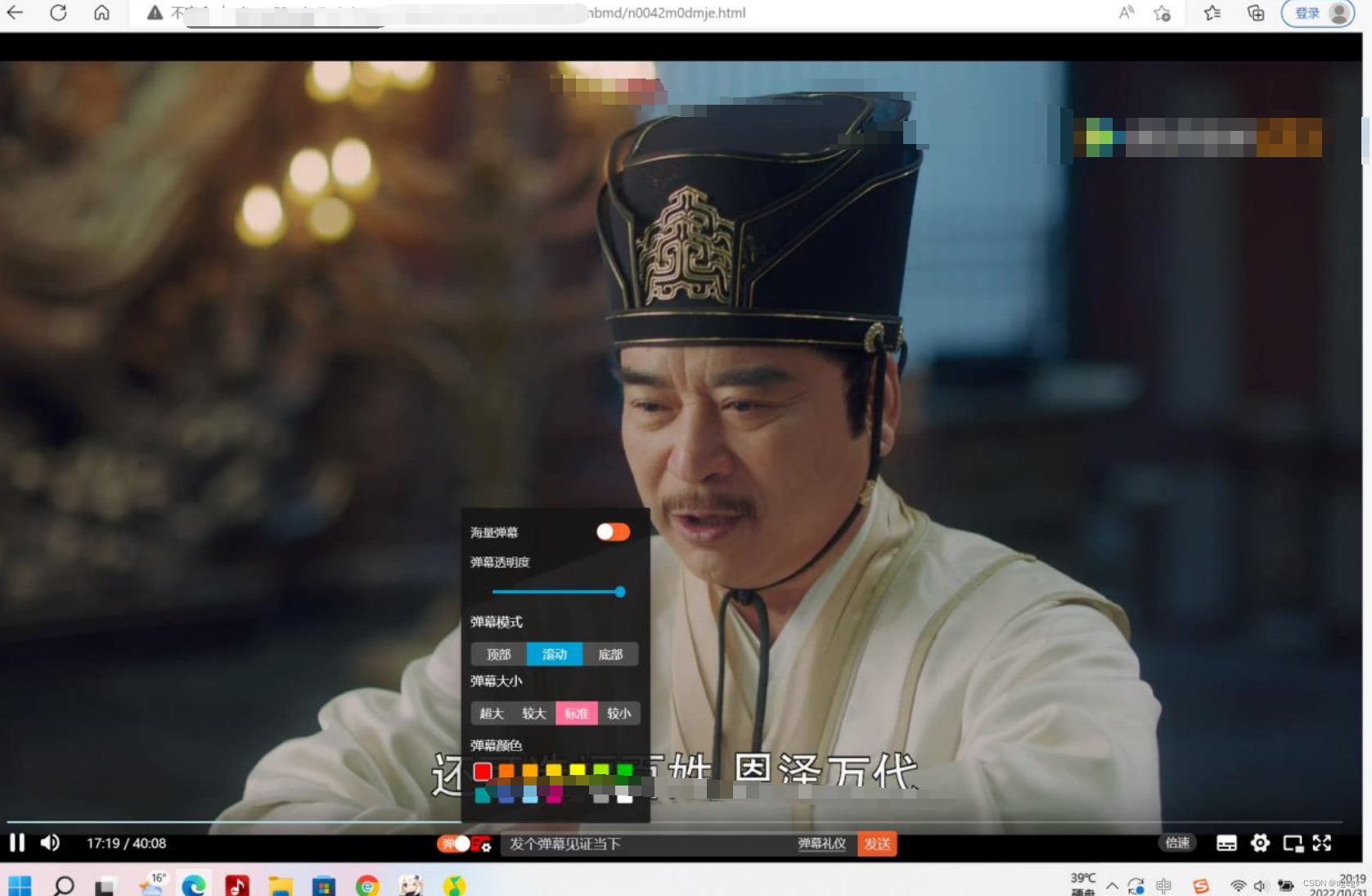Image resolution: width=1372 pixels, height=896 pixels.
Task: Select 顶部 danmaku mode
Action: click(498, 655)
